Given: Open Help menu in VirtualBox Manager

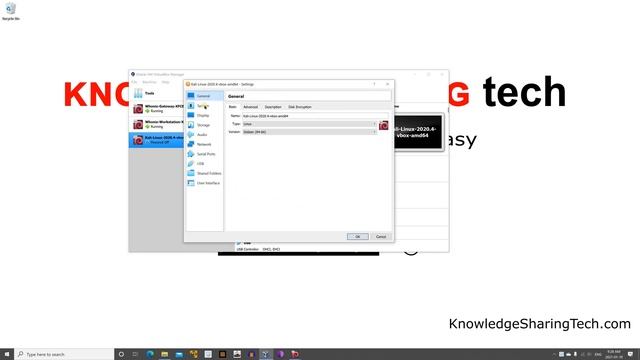Looking at the screenshot, I should (165, 82).
